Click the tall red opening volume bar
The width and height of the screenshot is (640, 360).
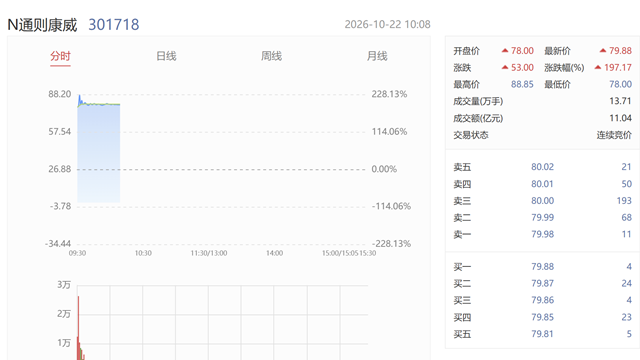pyautogui.click(x=78, y=328)
